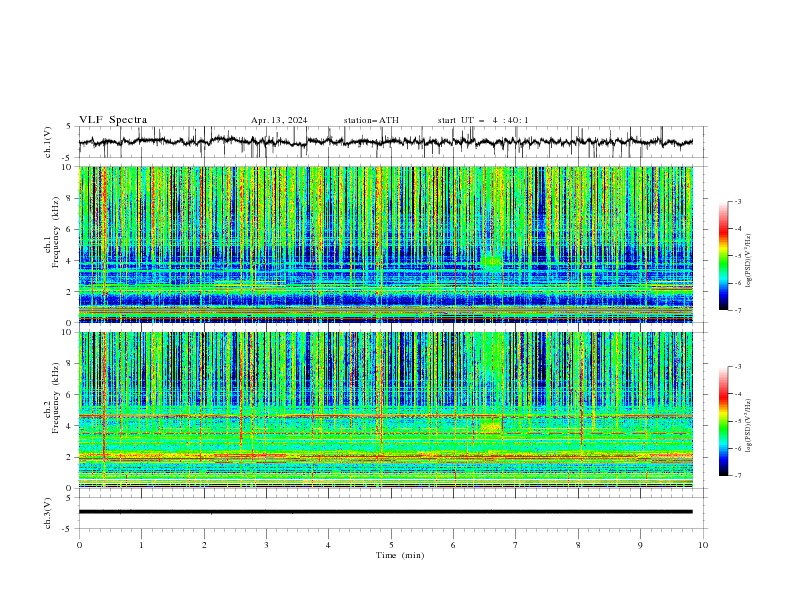Click the '-3' value on ch.1 colorbar
The image size is (792, 612).
click(737, 201)
